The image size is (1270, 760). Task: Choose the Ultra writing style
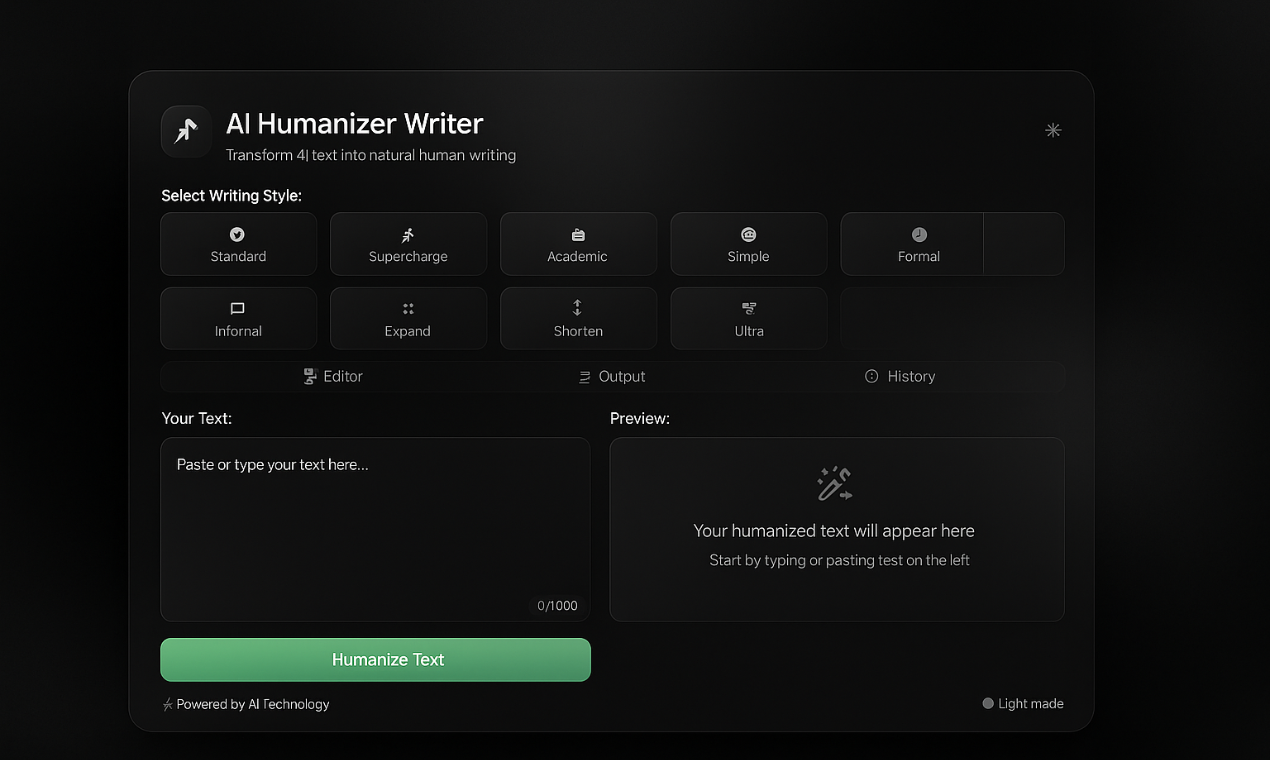tap(749, 319)
